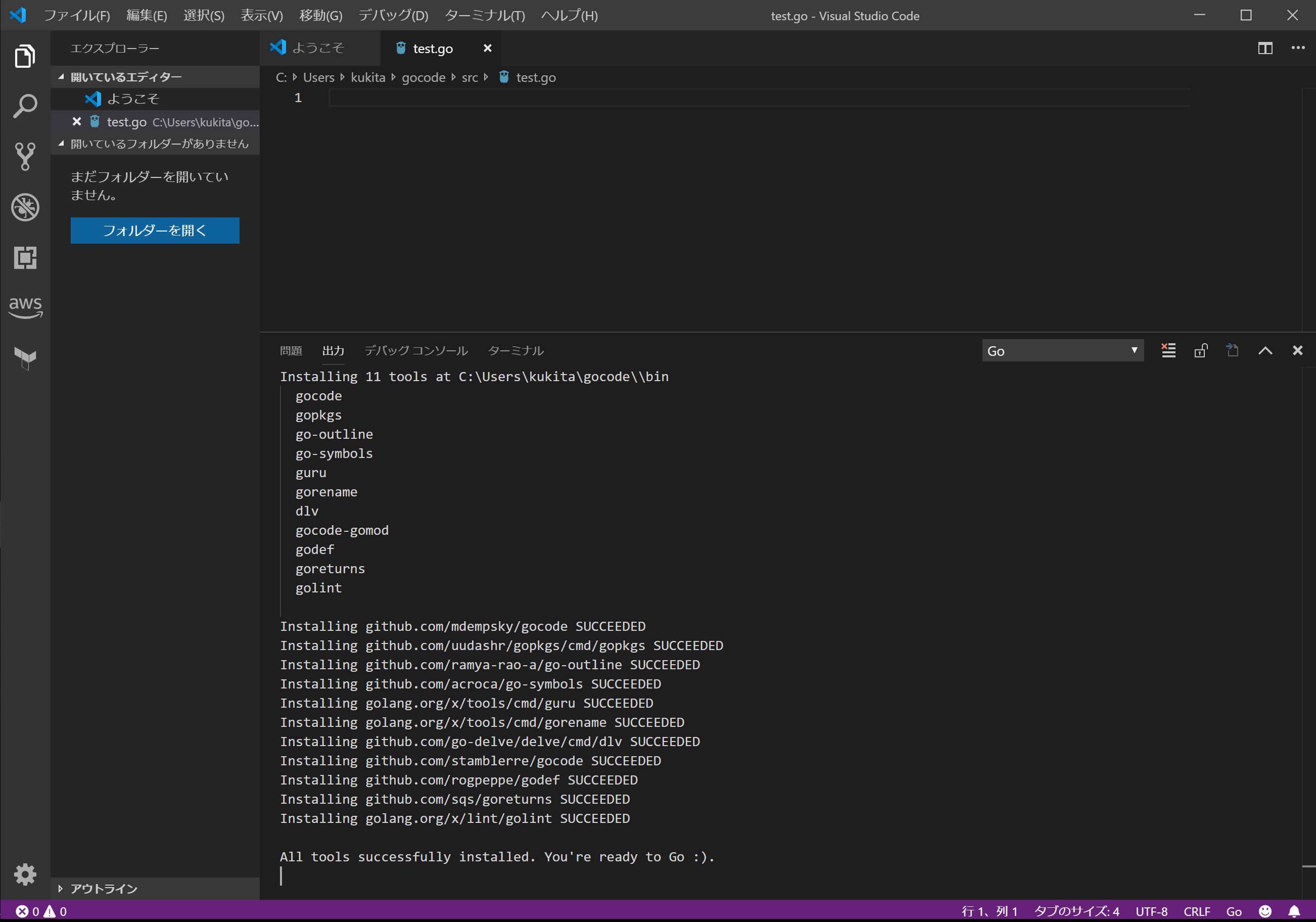Close the bottom output panel
This screenshot has height=922, width=1316.
pyautogui.click(x=1297, y=350)
